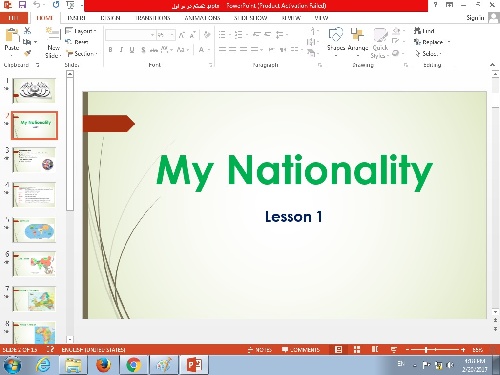The image size is (500, 375).
Task: Expand Font dialog launcher
Action: (x=210, y=65)
